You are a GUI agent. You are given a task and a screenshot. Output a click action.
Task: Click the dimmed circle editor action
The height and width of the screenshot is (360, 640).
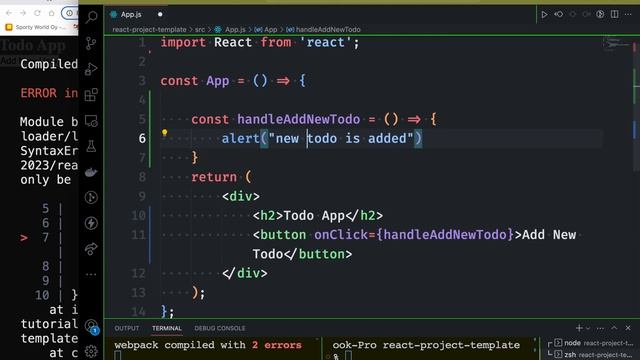(x=573, y=14)
